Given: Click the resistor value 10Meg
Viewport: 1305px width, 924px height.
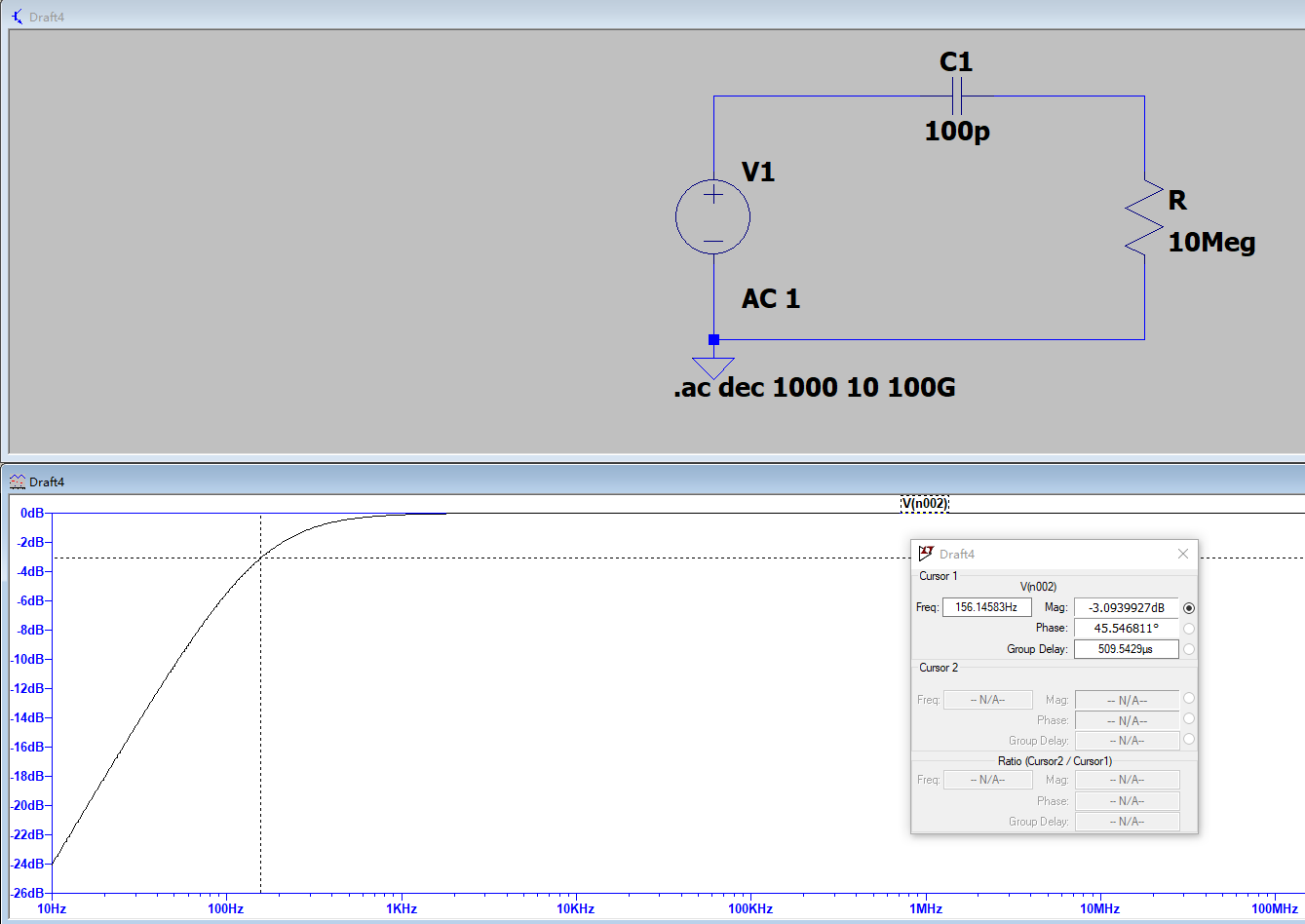Looking at the screenshot, I should tap(1211, 243).
